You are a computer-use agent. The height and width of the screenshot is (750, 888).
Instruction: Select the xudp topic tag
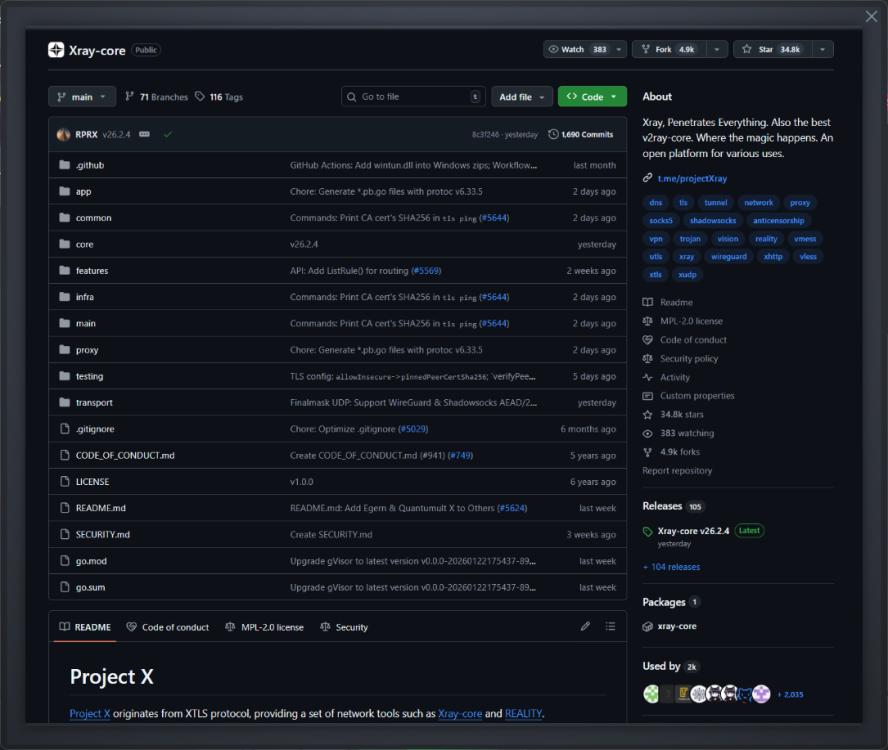coord(688,275)
